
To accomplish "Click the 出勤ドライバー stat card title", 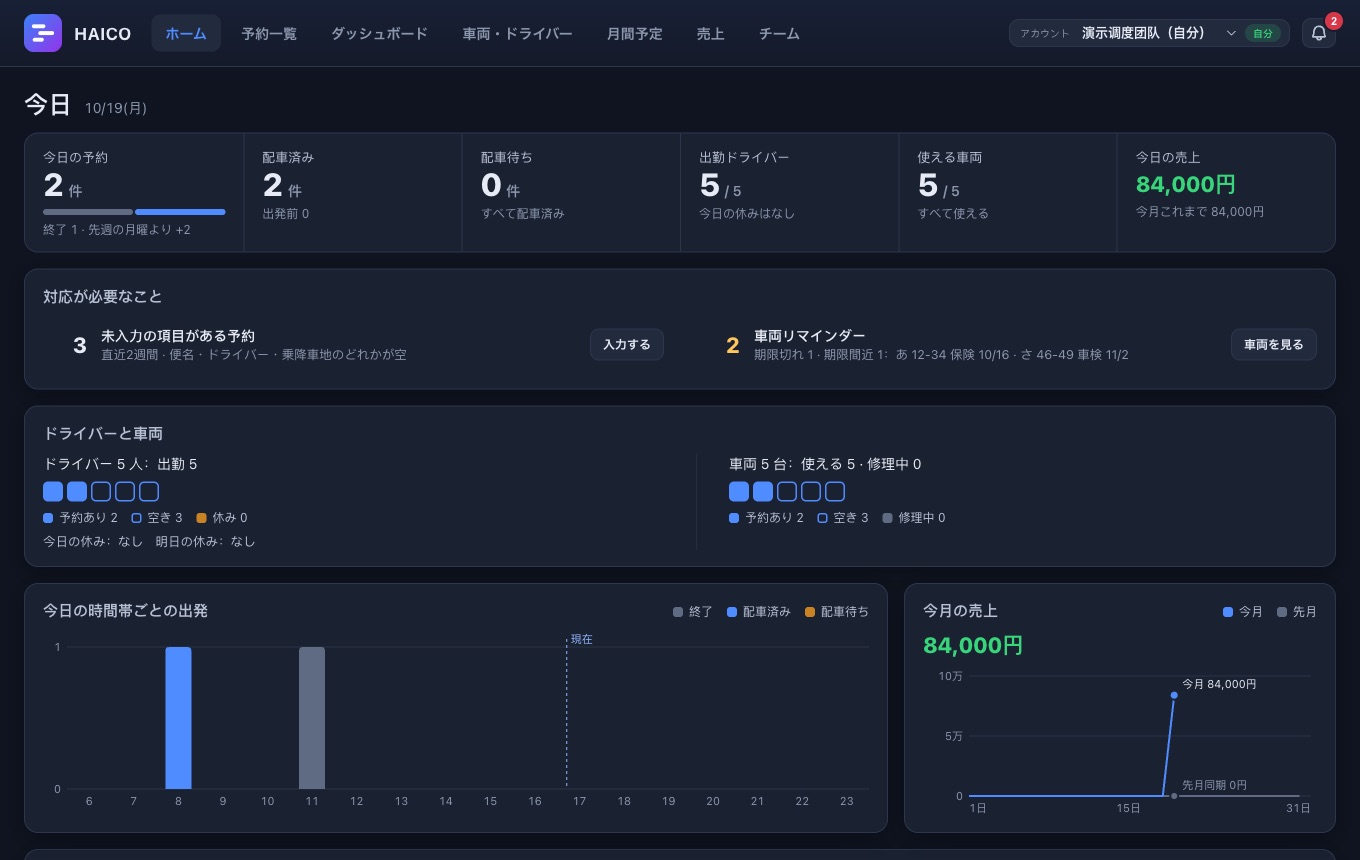I will click(744, 157).
